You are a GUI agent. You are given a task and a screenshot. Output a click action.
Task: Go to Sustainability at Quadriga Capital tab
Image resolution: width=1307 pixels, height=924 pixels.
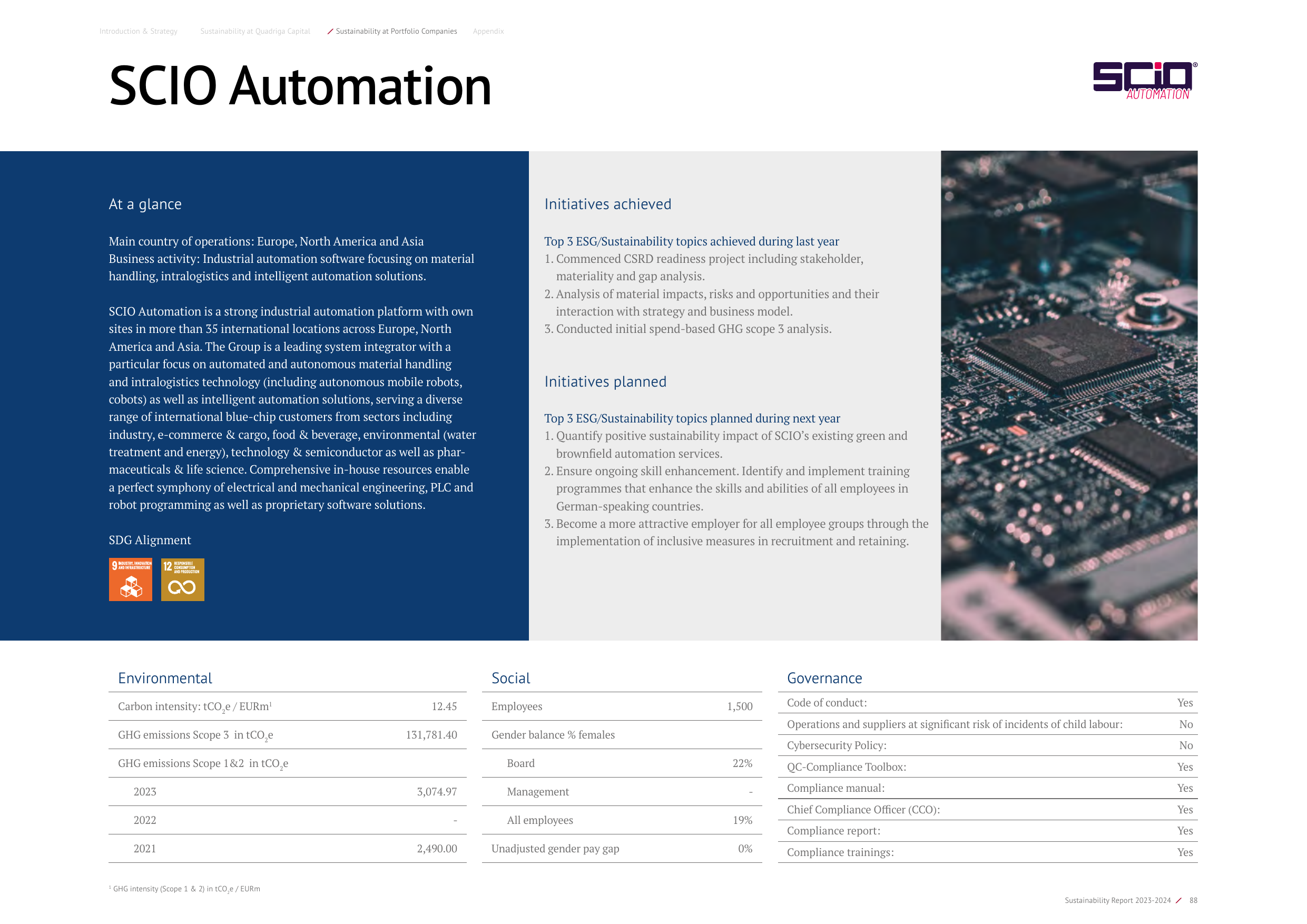255,31
